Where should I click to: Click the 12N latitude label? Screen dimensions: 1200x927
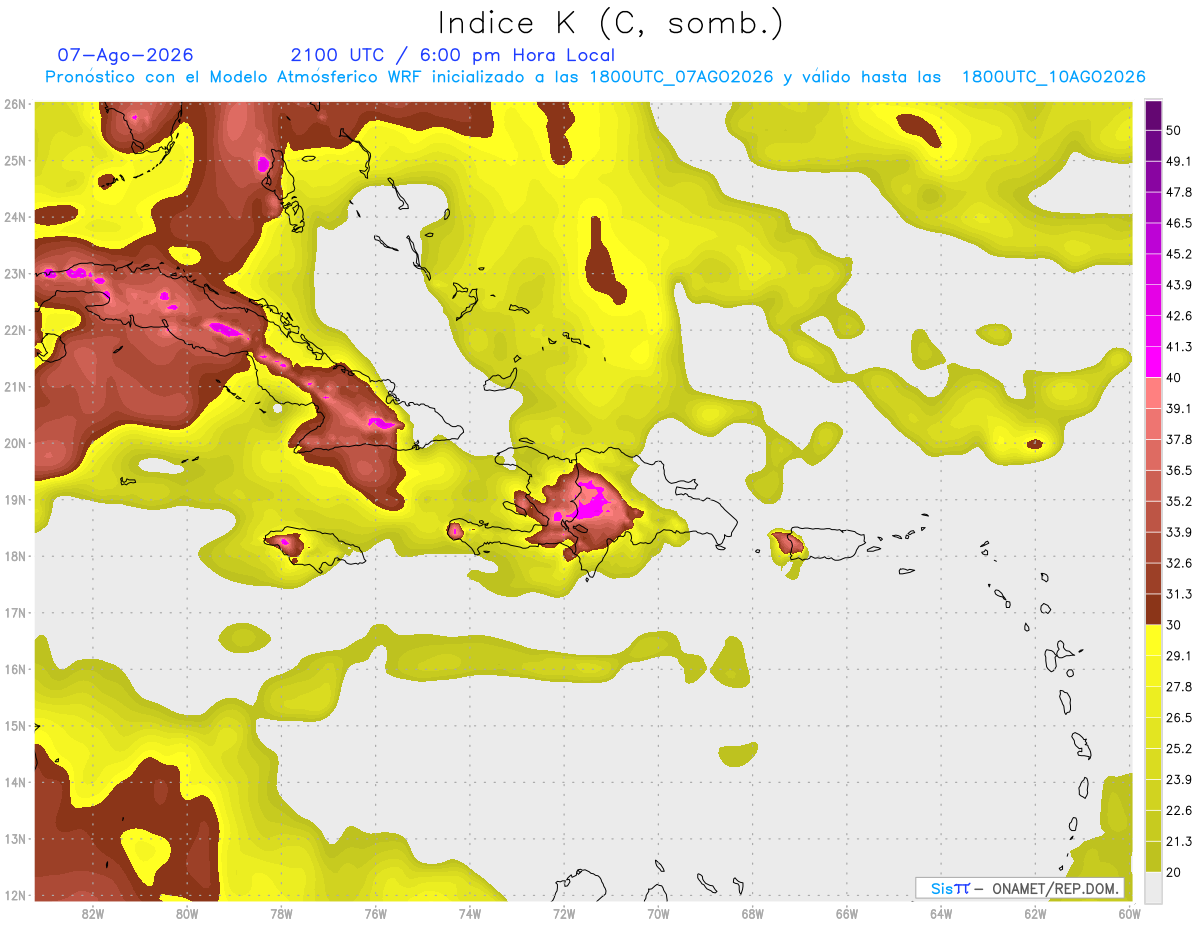(x=14, y=895)
